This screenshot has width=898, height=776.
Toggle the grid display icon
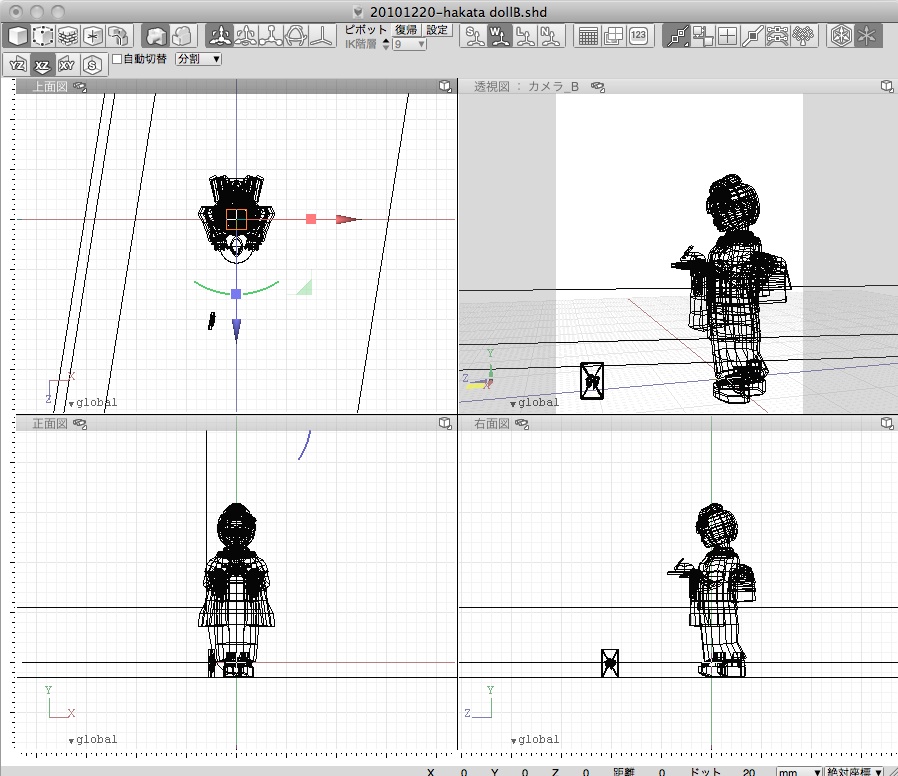click(588, 36)
